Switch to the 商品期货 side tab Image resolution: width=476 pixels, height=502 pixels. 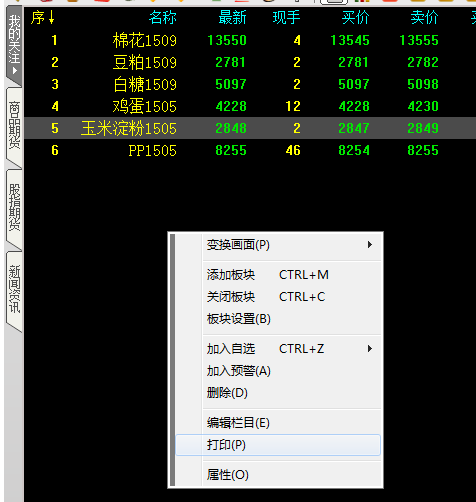tap(14, 126)
